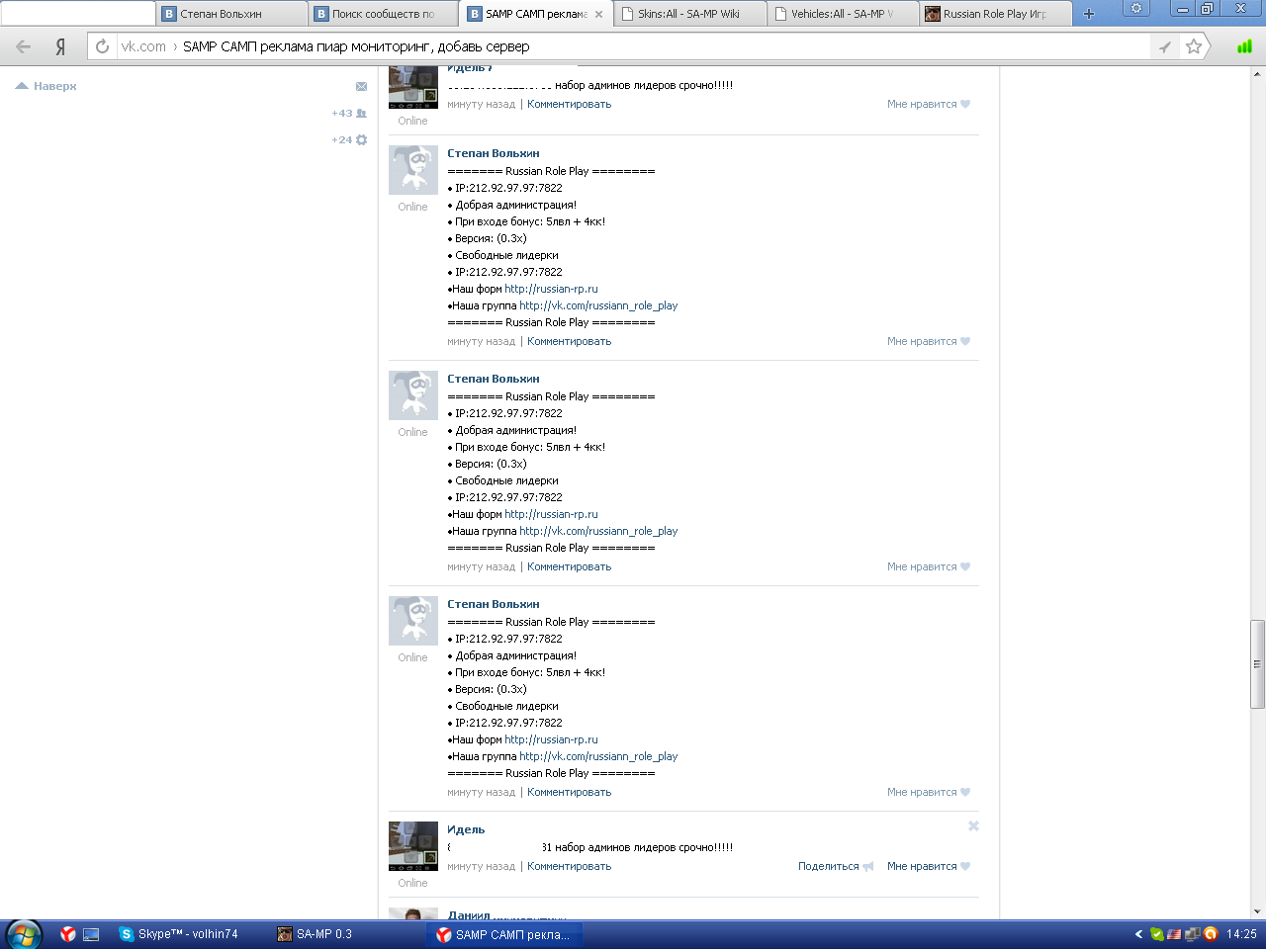The width and height of the screenshot is (1266, 952).
Task: Close the SAMP САМП реклама tab
Action: (x=598, y=14)
